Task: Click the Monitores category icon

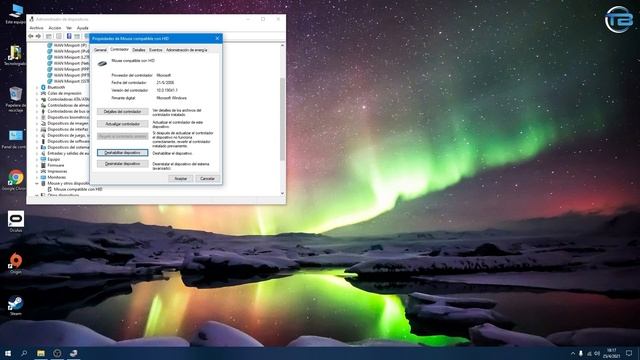Action: coord(43,177)
